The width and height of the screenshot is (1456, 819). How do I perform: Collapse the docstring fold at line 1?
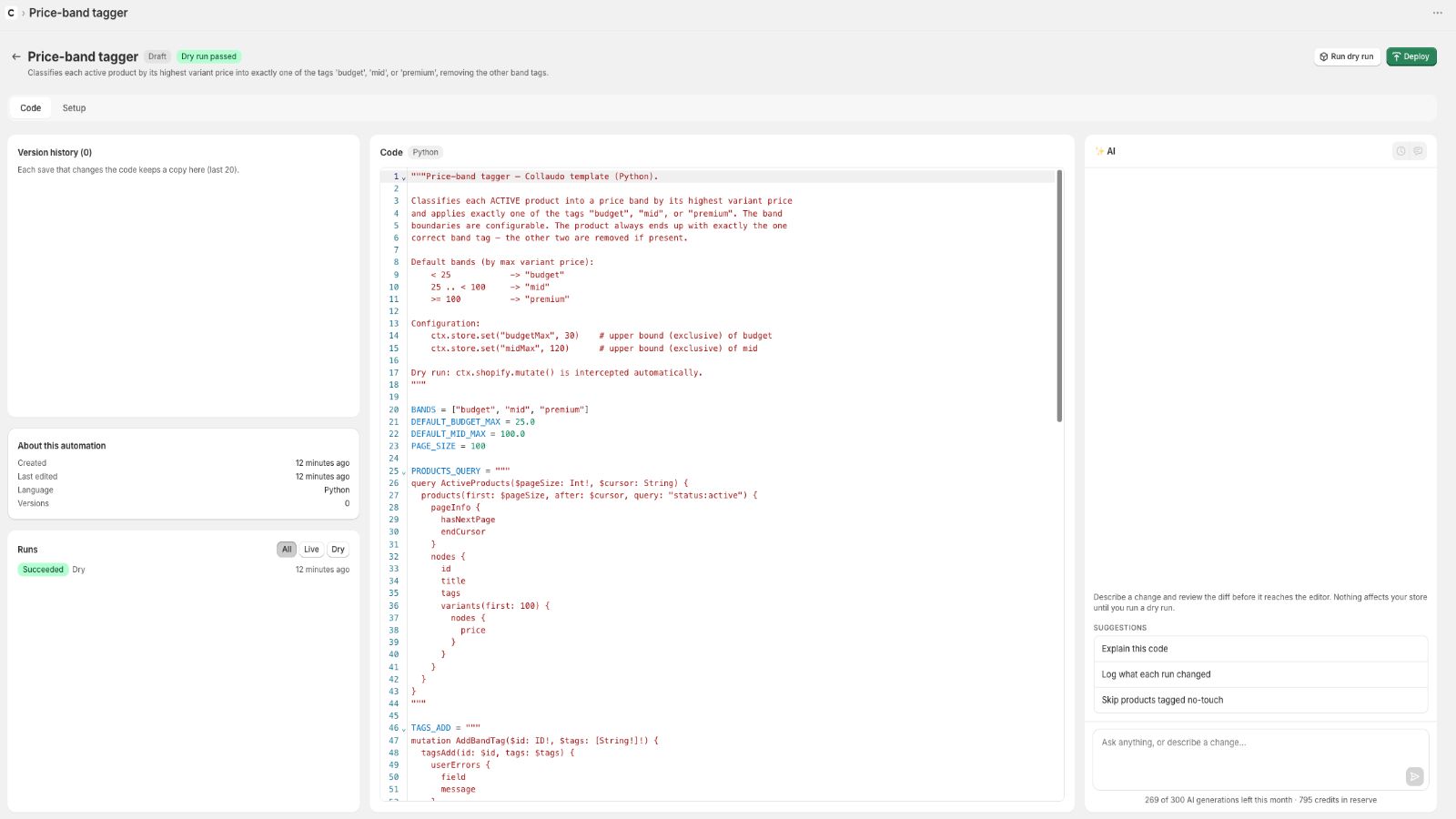pos(404,177)
